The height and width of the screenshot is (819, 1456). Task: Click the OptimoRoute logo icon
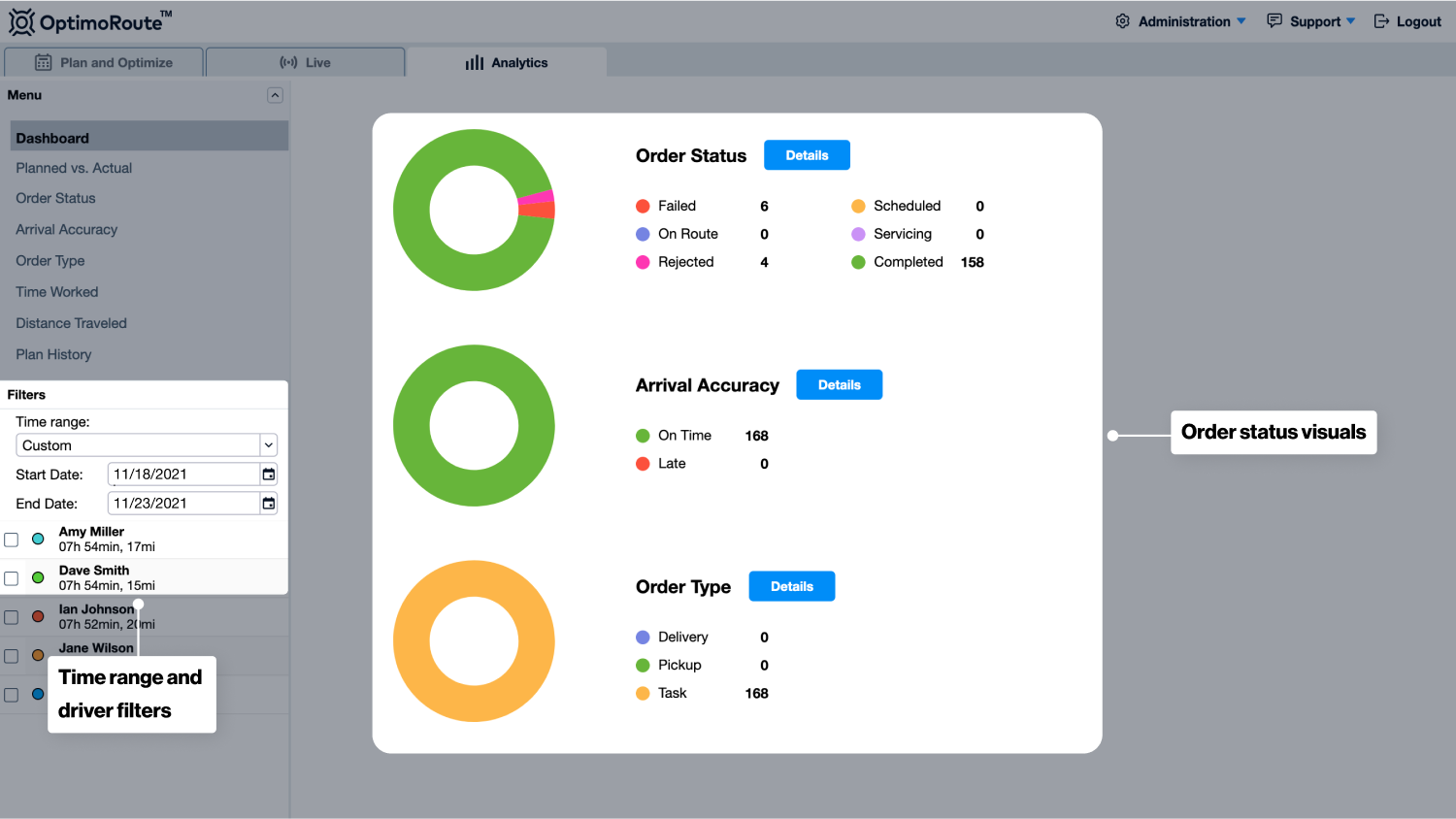[x=21, y=21]
